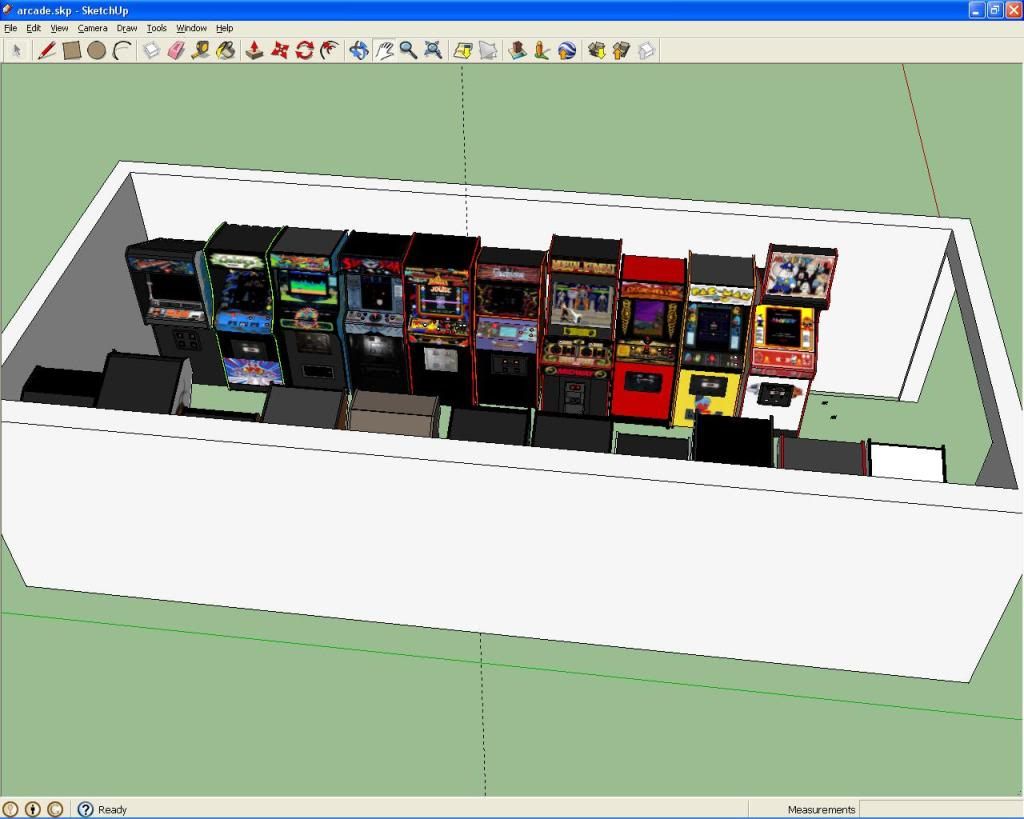The height and width of the screenshot is (819, 1024).
Task: Activate the Rectangle drawing tool
Action: [x=70, y=50]
